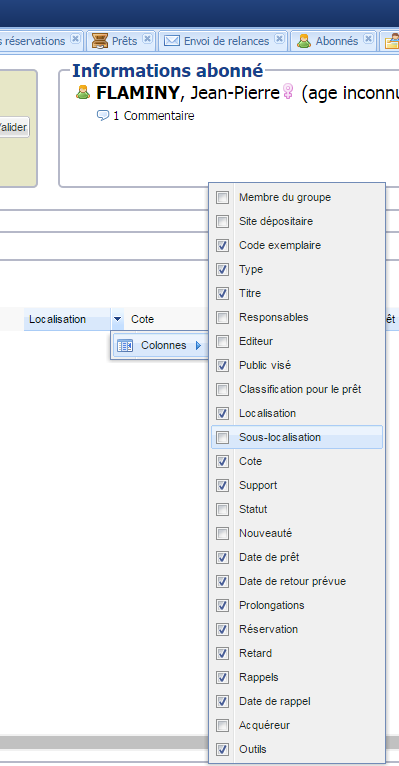The height and width of the screenshot is (766, 399).
Task: Close the réservations tab
Action: (x=75, y=39)
